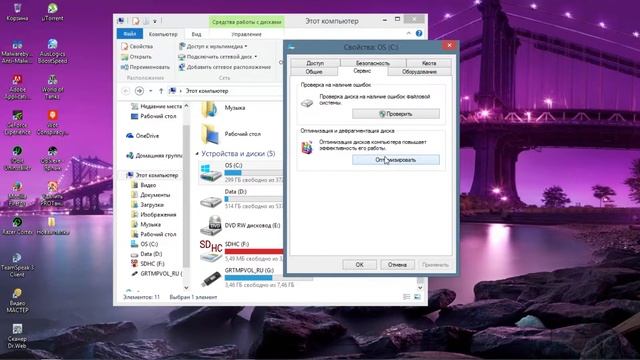Open GeForce Experience desktop icon
Screen dimensions: 640x360
(x=17, y=122)
